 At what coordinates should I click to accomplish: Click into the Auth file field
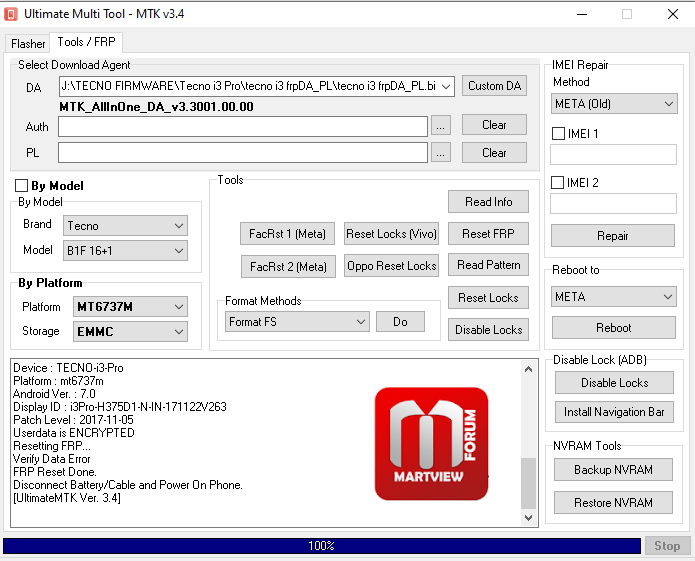tap(243, 127)
